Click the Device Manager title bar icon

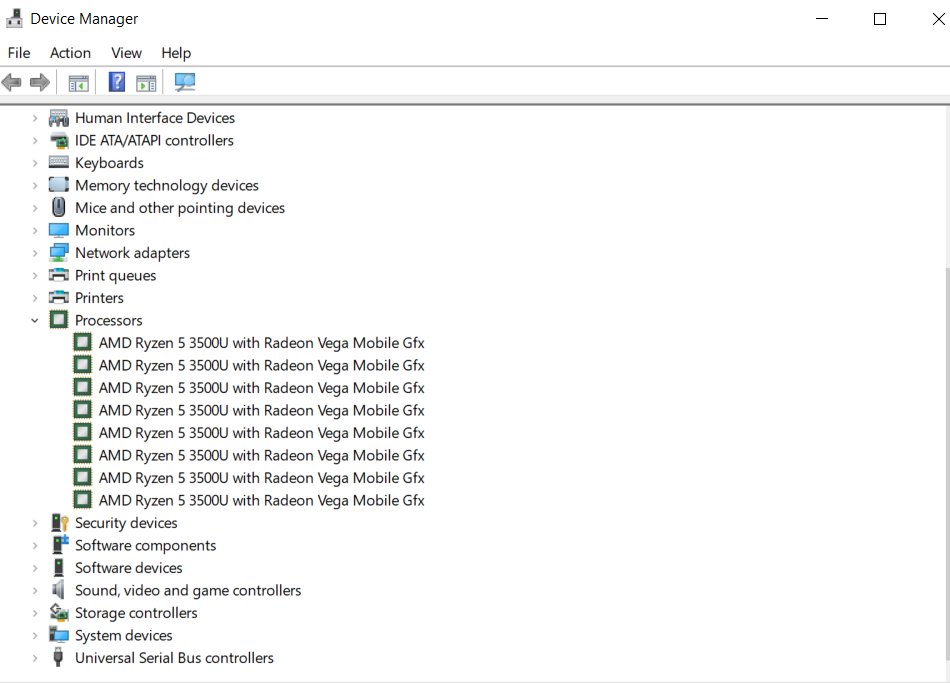[x=15, y=18]
